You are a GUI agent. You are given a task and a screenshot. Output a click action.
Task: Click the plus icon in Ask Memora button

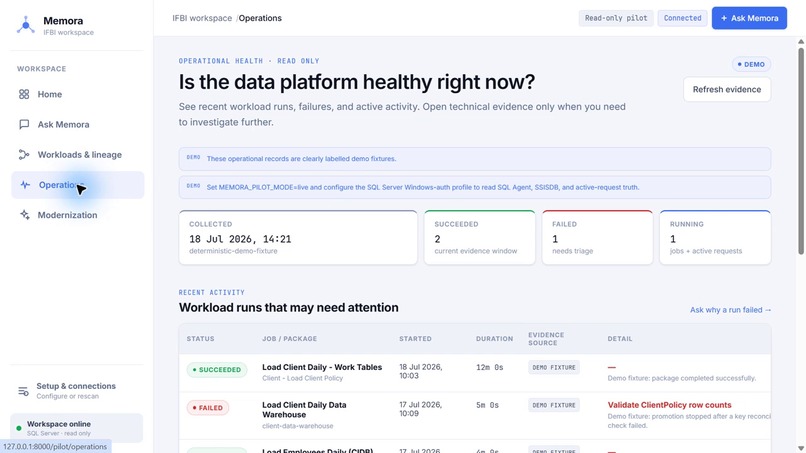(724, 18)
